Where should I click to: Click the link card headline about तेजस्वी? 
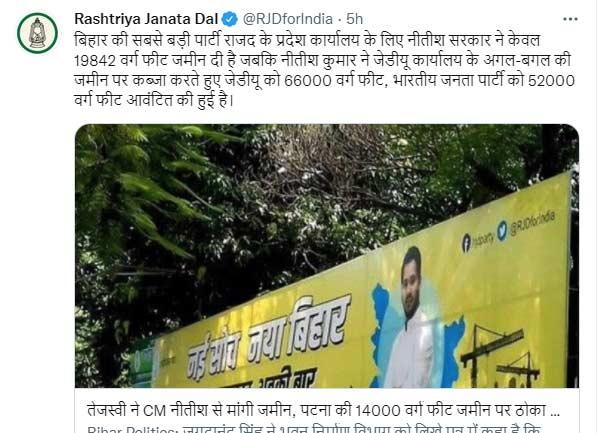(x=323, y=410)
